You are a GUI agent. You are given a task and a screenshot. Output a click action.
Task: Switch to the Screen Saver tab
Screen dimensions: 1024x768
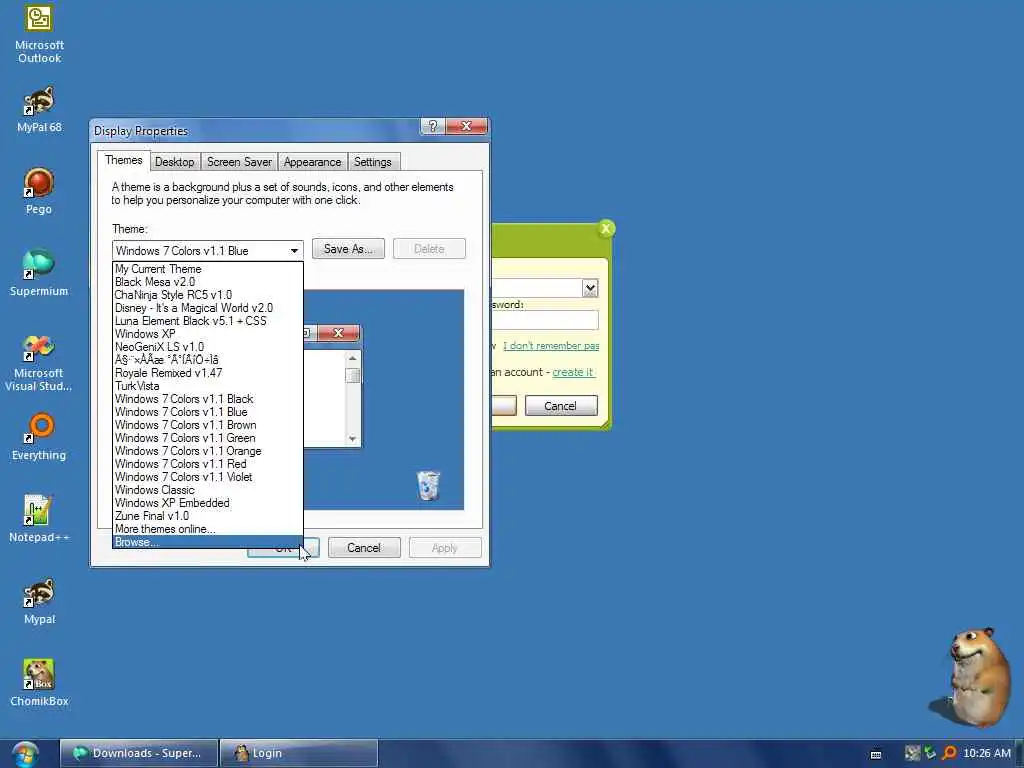coord(239,162)
